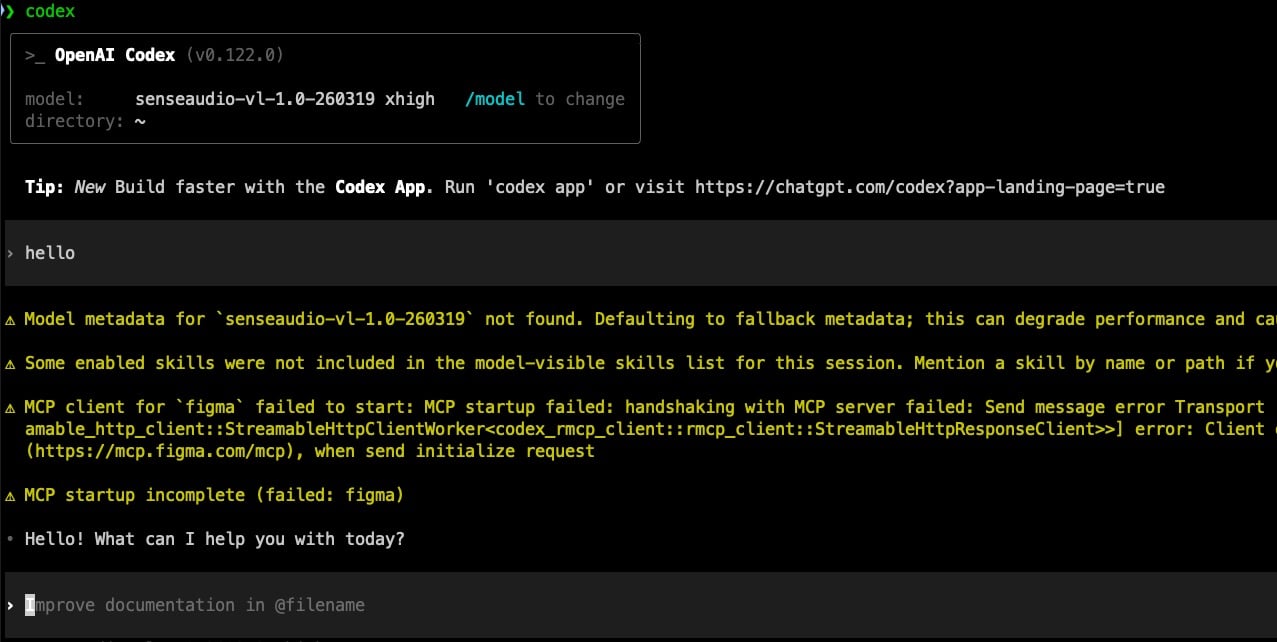The image size is (1277, 642).
Task: Open the https://chatgpt.com/codex landing page link
Action: tap(930, 187)
